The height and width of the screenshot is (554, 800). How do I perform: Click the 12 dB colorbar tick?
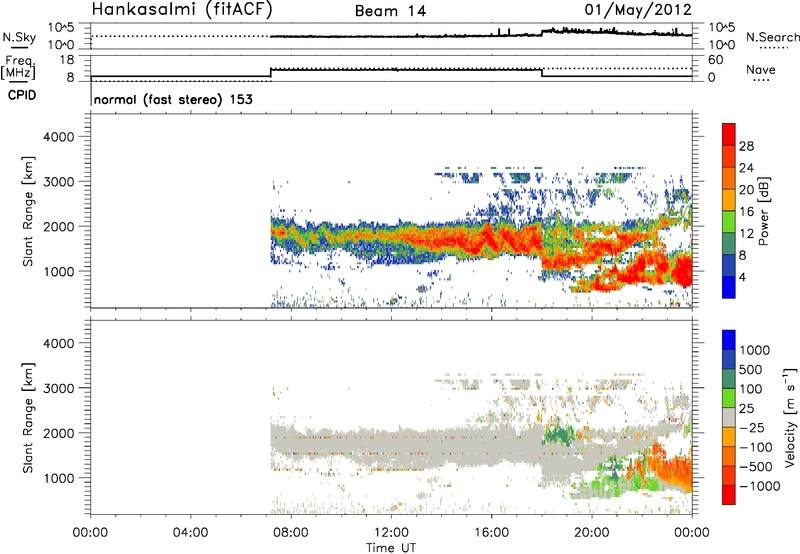click(746, 234)
